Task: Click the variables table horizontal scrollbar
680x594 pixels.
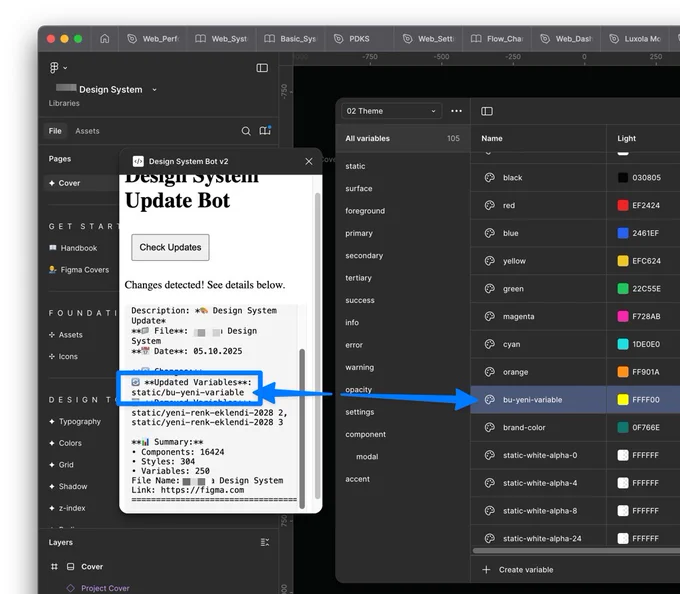Action: (576, 551)
